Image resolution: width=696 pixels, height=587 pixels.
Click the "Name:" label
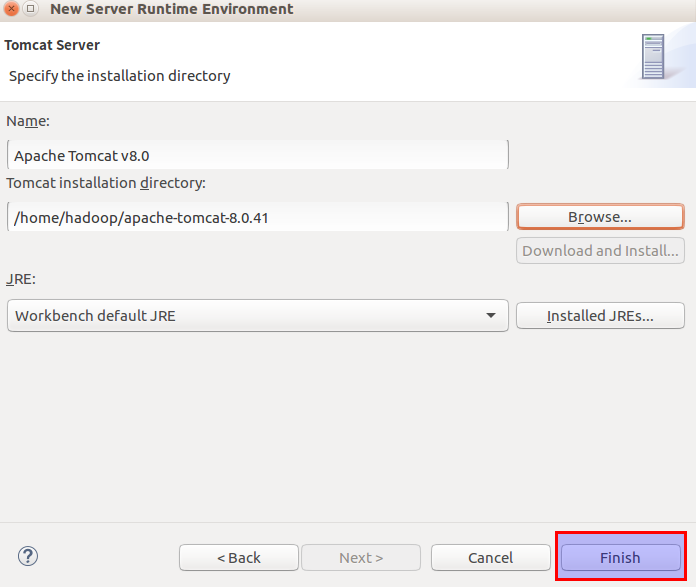28,121
